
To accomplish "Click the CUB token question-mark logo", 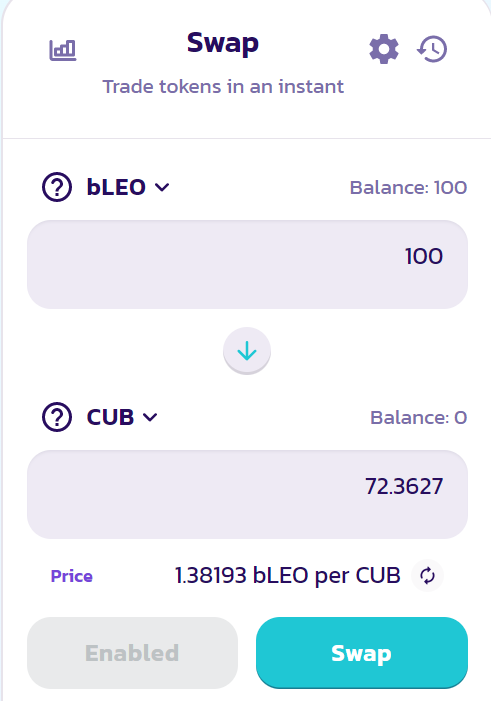I will coord(57,417).
